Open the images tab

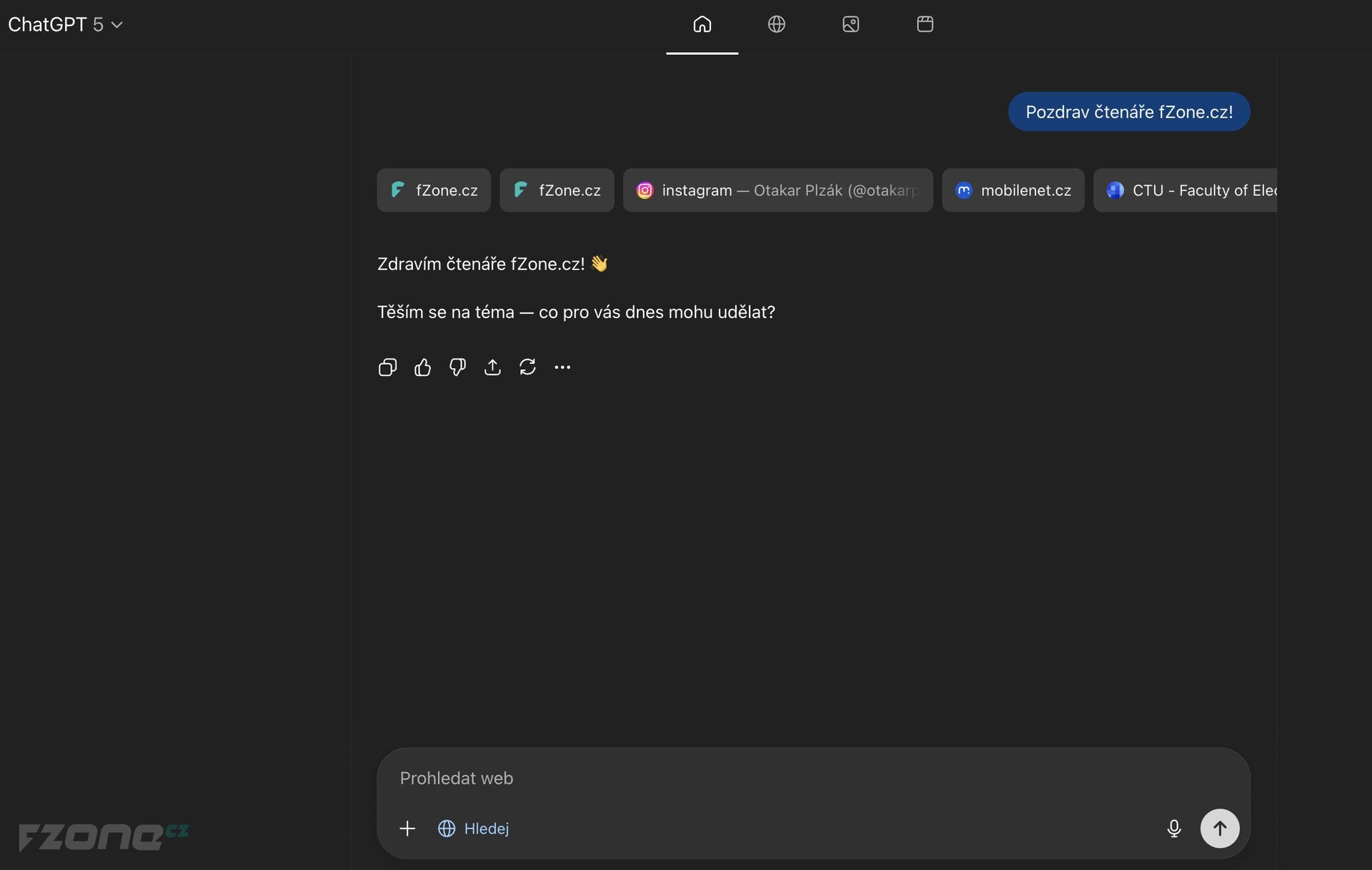click(x=850, y=24)
